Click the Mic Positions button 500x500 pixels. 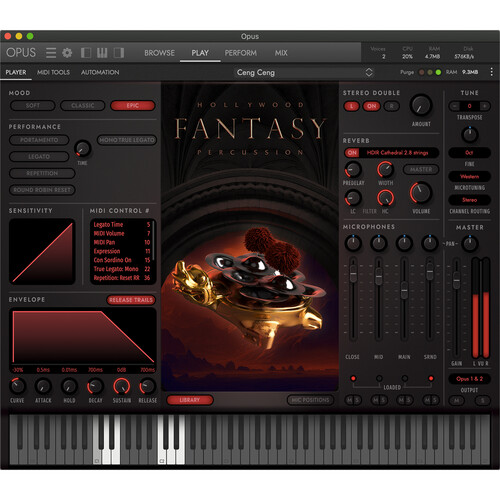(310, 400)
